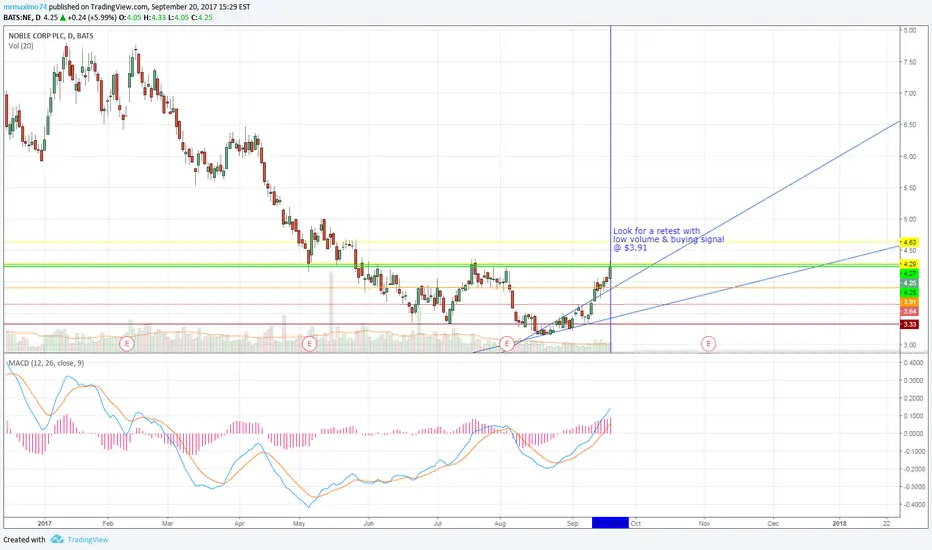932x550 pixels.
Task: Click the Nov label on the time axis
Action: pyautogui.click(x=704, y=524)
